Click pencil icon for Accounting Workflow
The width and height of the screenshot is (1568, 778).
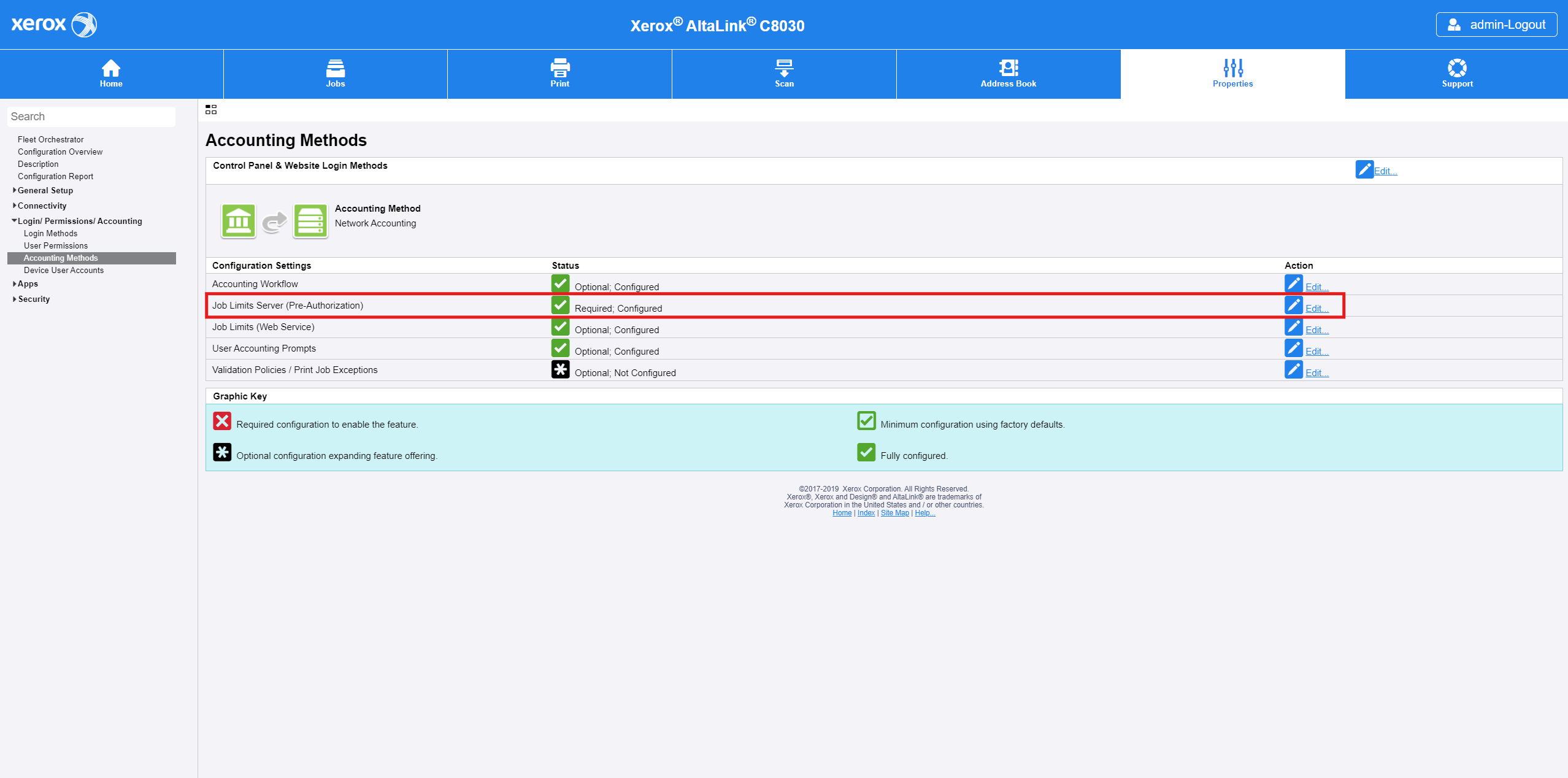tap(1293, 283)
